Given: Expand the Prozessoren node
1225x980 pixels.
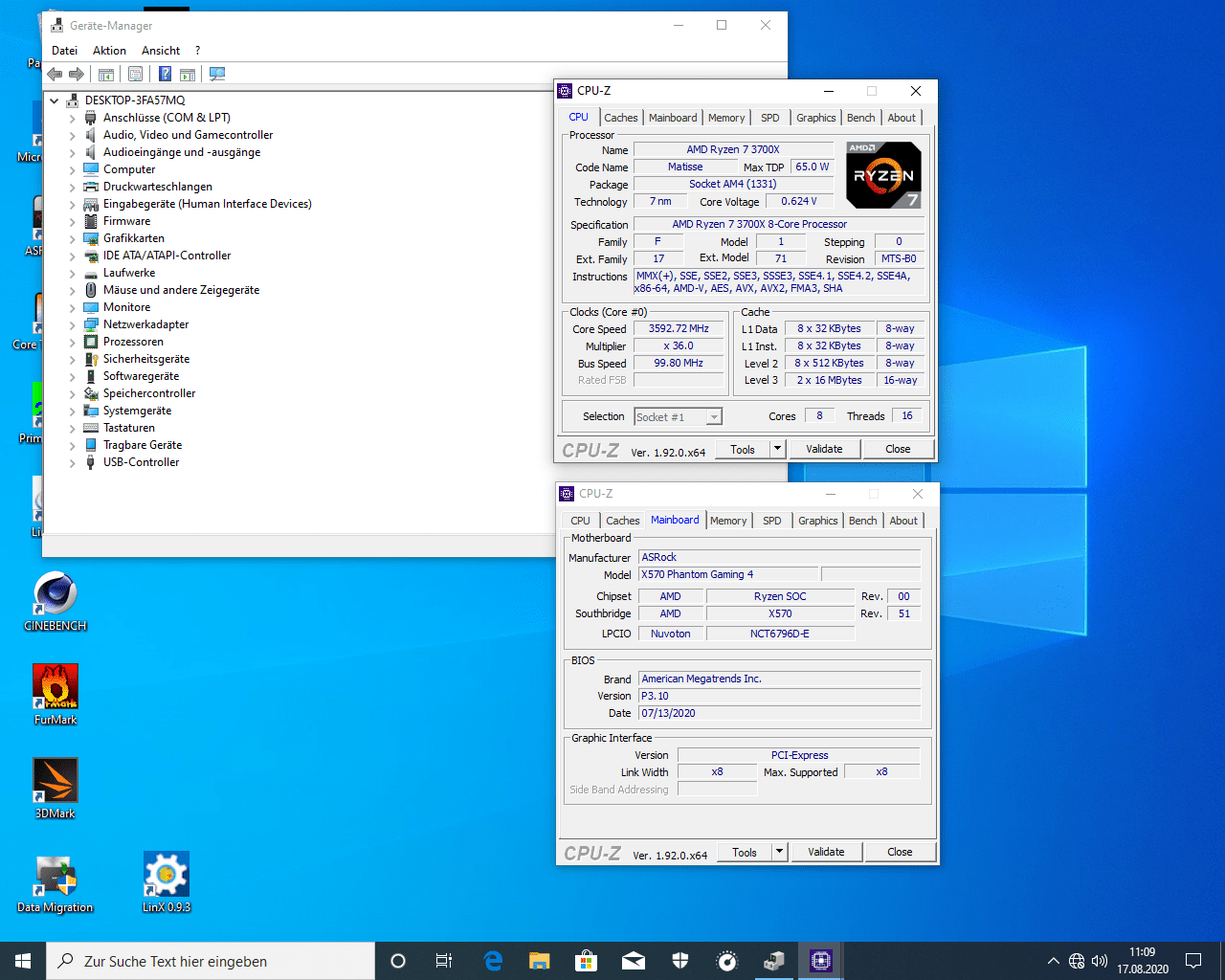Looking at the screenshot, I should [72, 342].
